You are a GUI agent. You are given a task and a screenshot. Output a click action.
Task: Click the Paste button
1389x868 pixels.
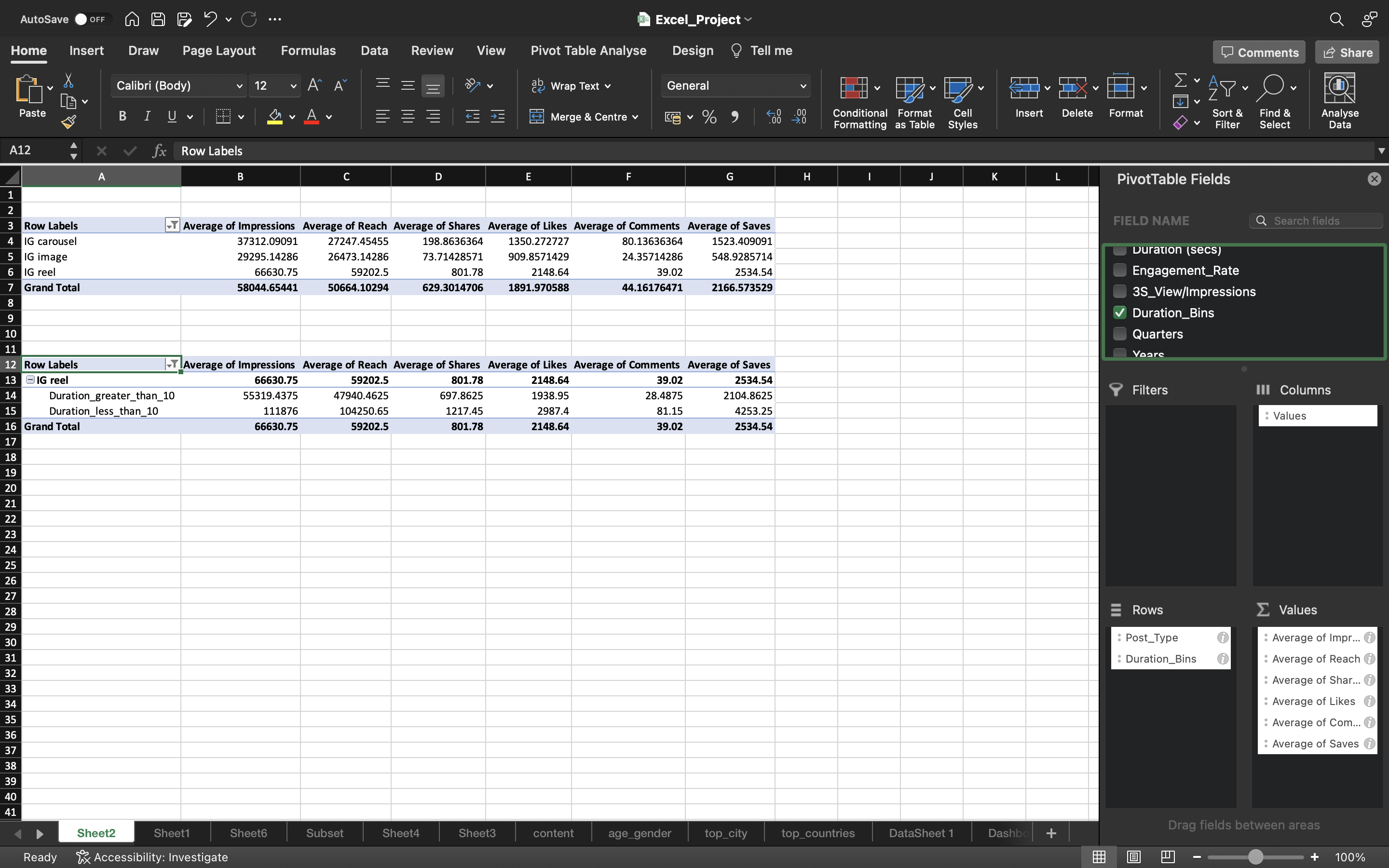32,96
